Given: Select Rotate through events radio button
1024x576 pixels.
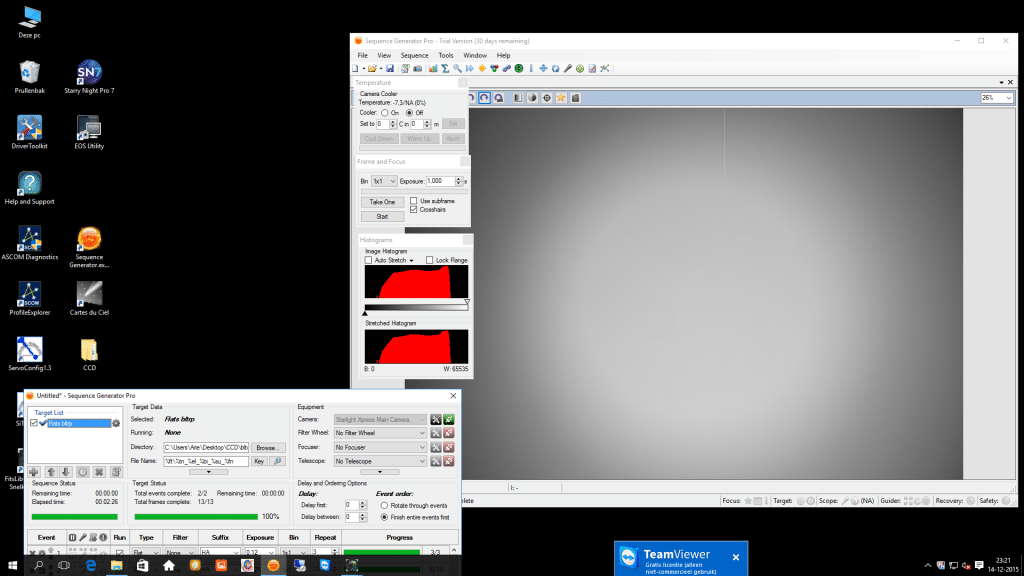Looking at the screenshot, I should click(384, 505).
